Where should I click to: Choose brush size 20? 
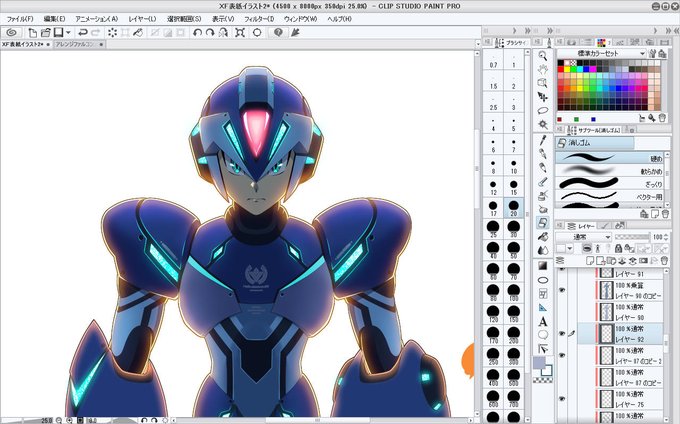pyautogui.click(x=513, y=209)
